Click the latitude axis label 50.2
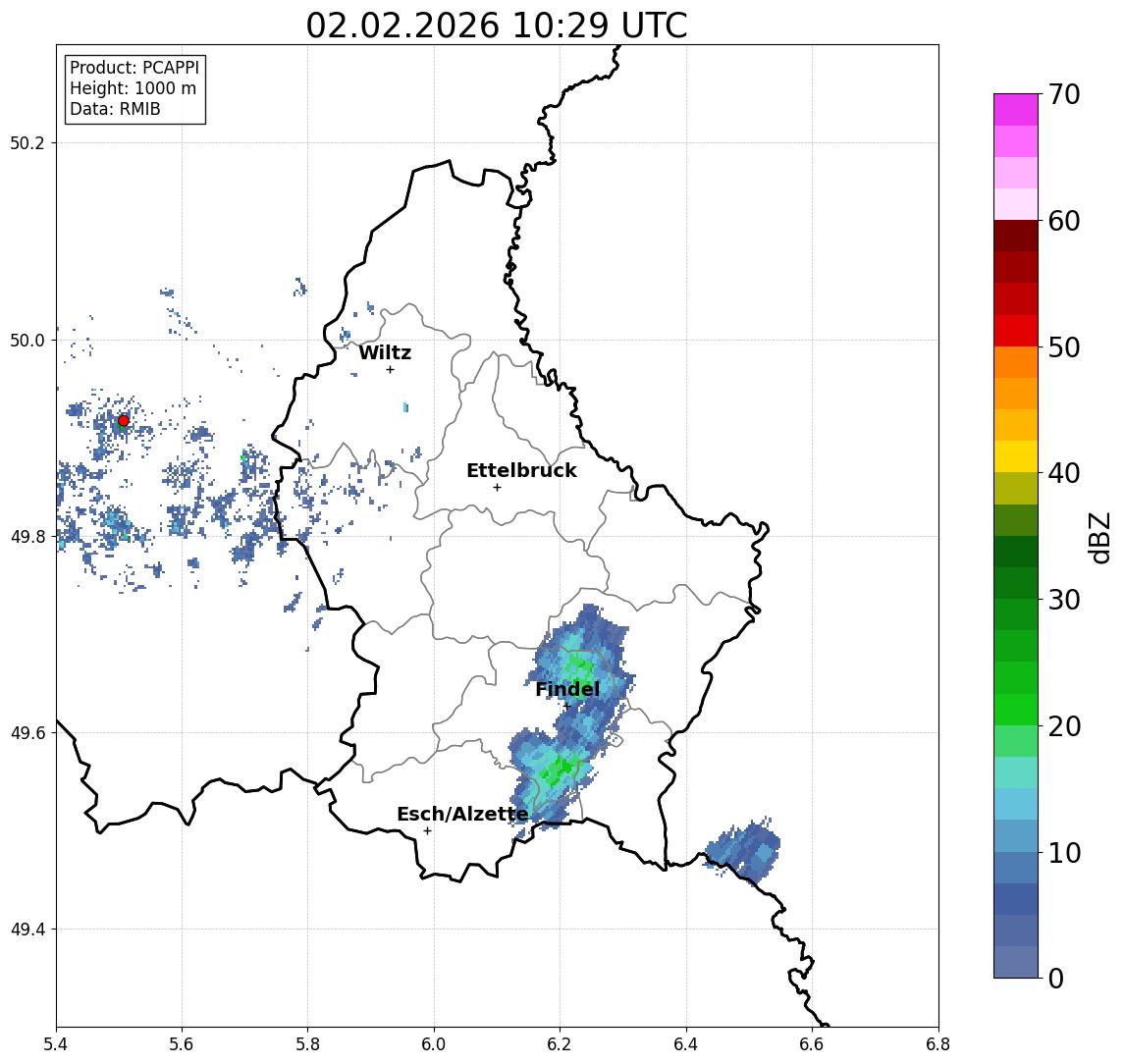This screenshot has width=1124, height=1064. [x=27, y=142]
